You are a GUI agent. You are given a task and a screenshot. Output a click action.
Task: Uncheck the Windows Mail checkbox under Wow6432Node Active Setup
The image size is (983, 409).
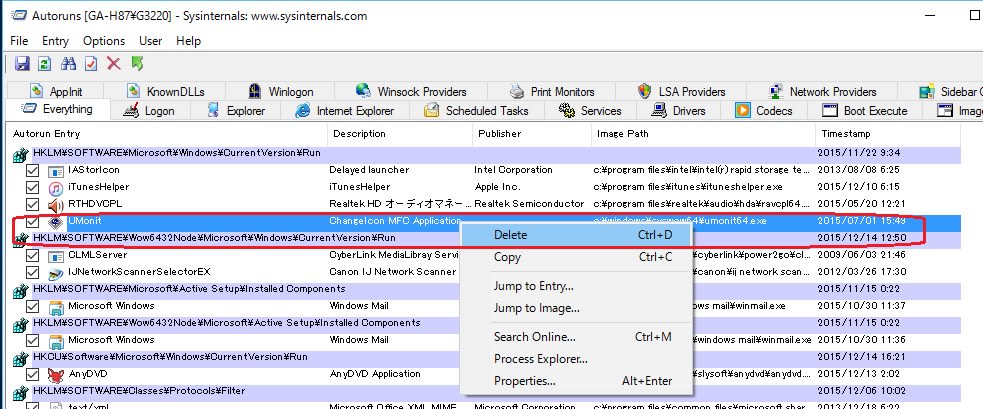tap(33, 341)
